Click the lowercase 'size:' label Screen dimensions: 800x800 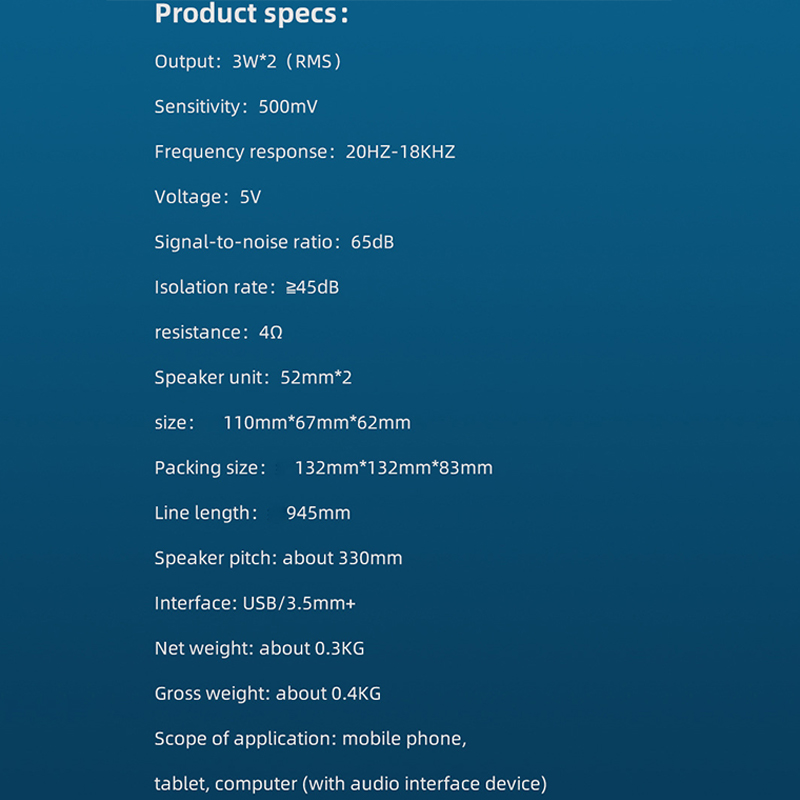point(172,423)
